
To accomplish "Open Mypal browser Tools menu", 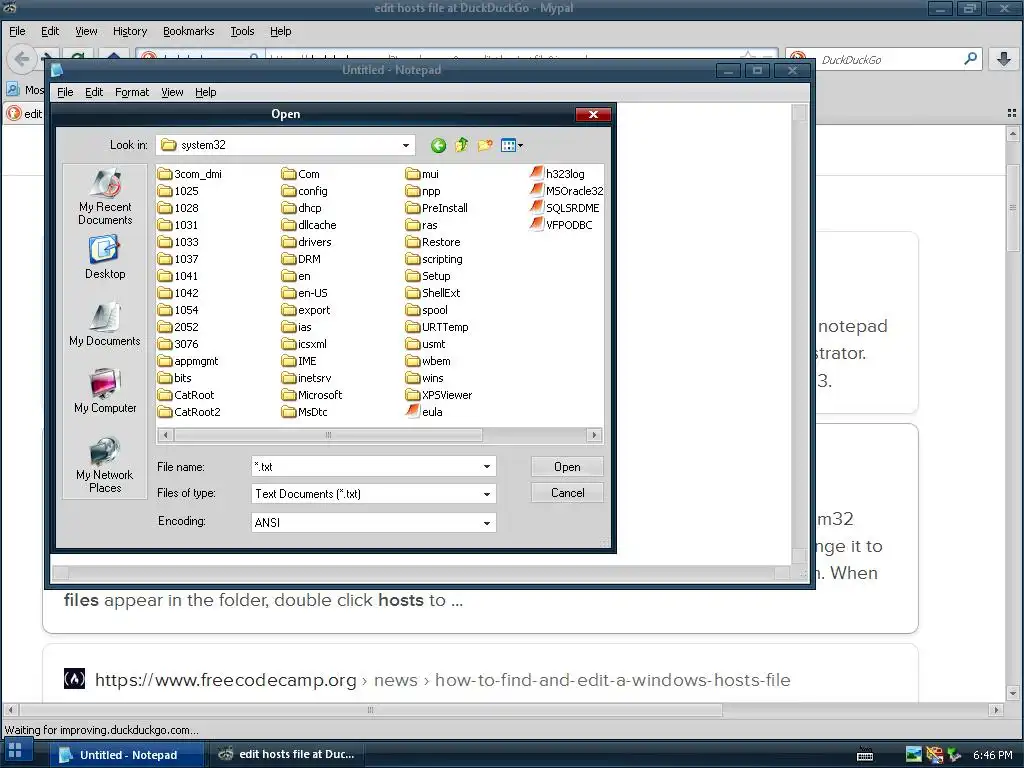I will click(242, 31).
